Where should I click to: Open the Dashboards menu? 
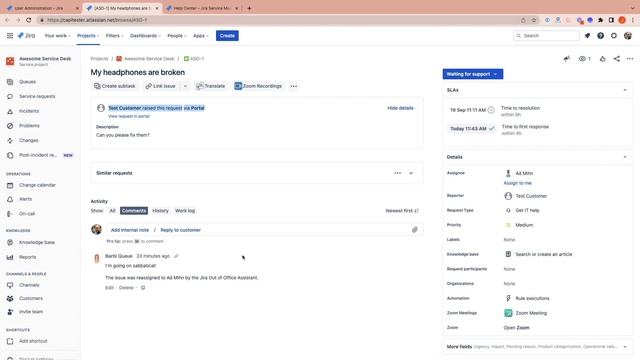point(145,36)
